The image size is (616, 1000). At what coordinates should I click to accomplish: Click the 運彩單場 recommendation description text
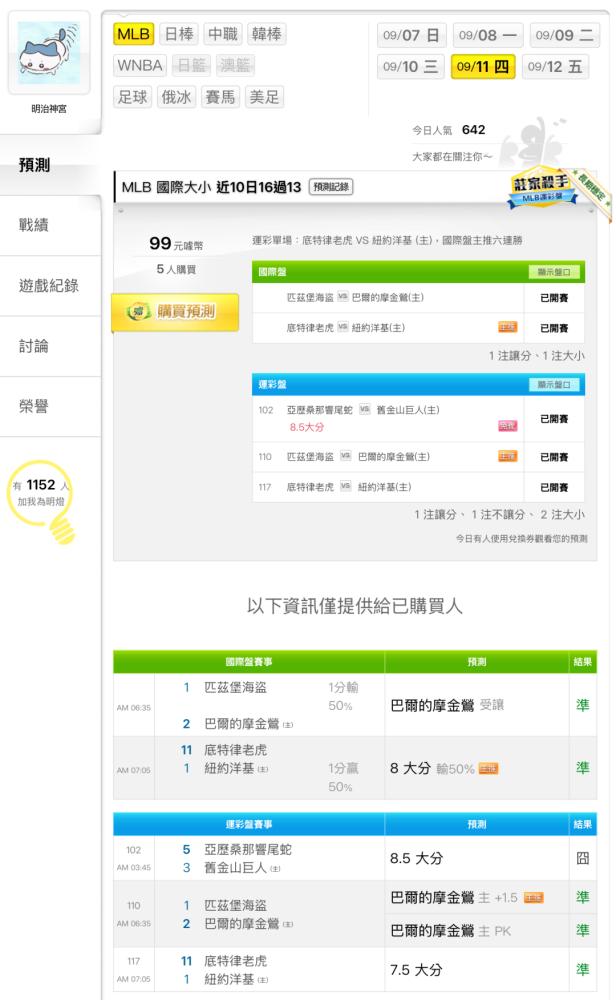coord(387,240)
